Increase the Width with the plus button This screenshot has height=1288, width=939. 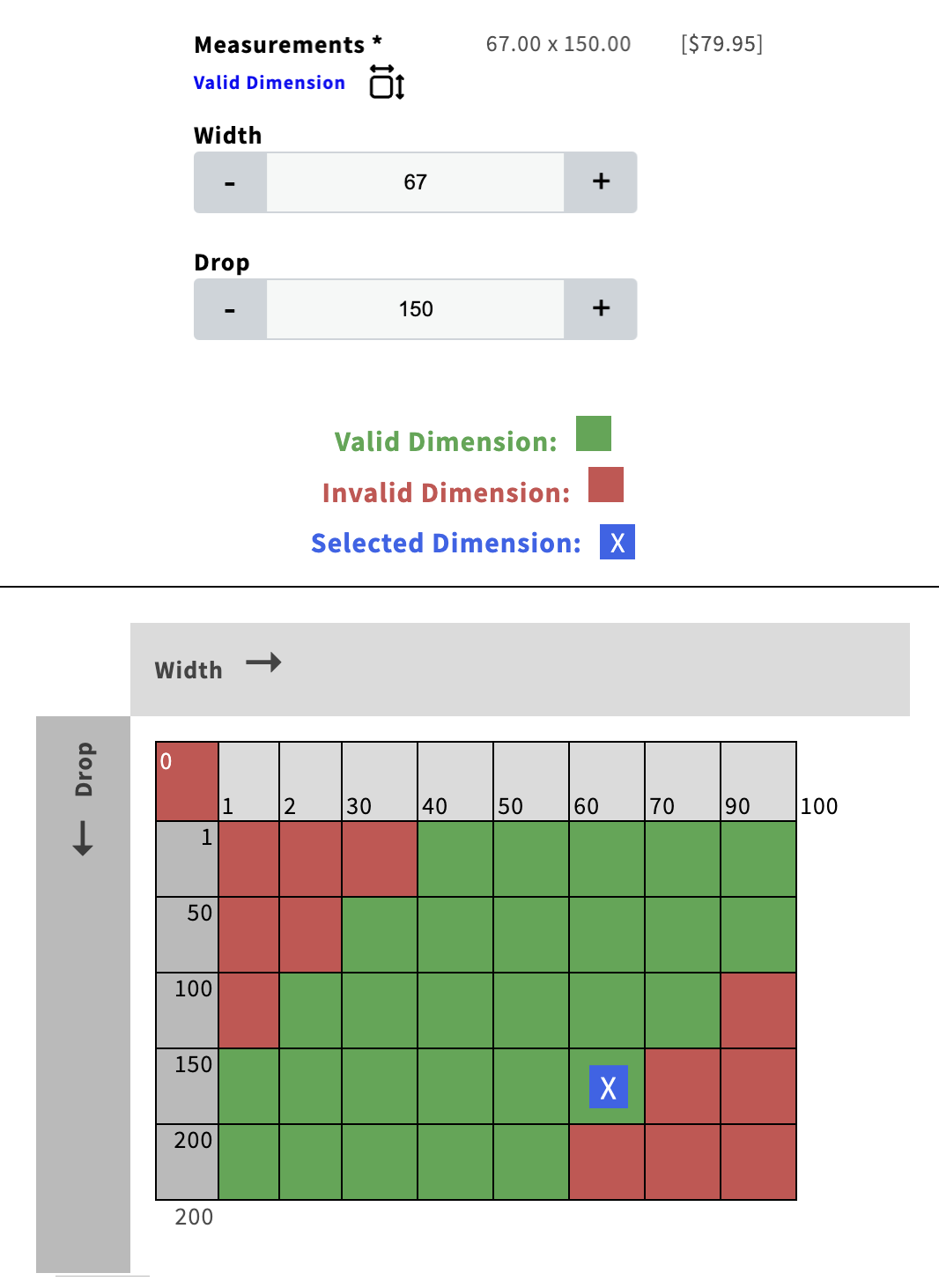601,182
